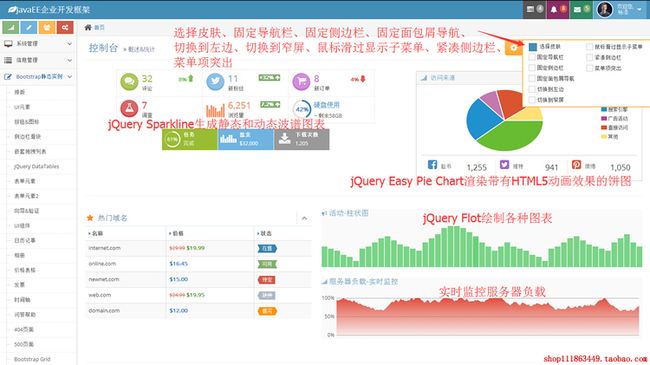Click the orange bar sparkline beside 6,251
The height and width of the screenshot is (365, 650).
tap(215, 110)
